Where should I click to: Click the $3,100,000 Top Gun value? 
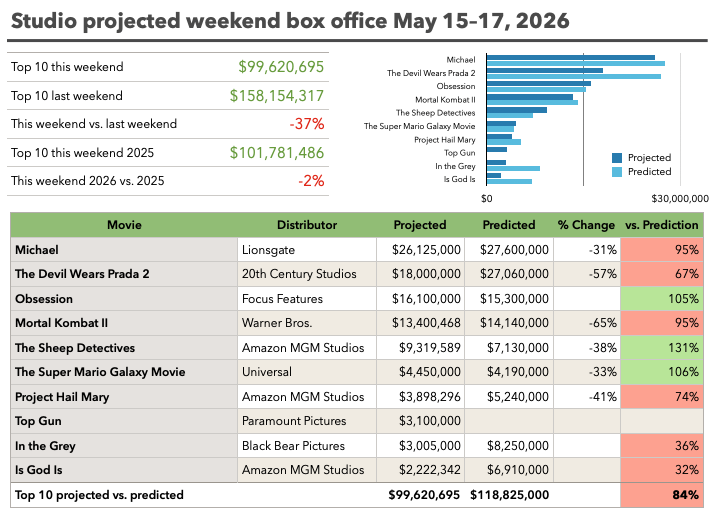(x=429, y=421)
